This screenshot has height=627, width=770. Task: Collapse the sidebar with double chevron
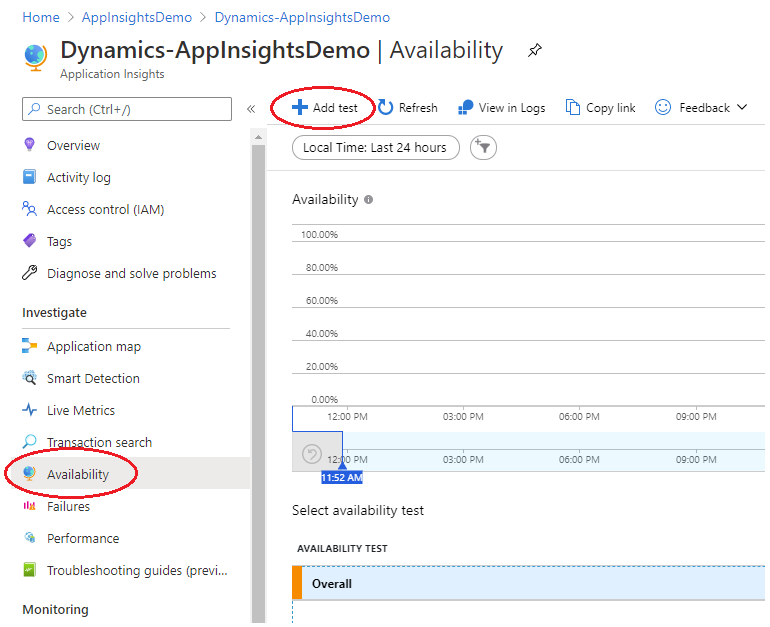pos(251,109)
